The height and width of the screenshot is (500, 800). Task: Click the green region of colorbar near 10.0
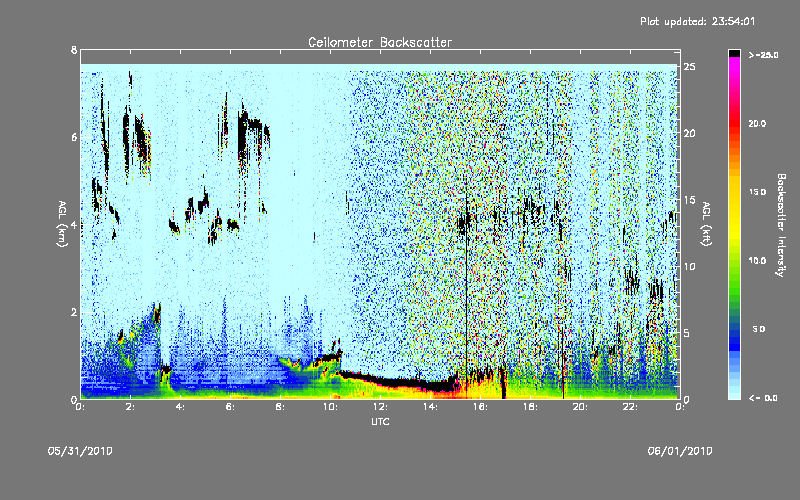point(734,261)
